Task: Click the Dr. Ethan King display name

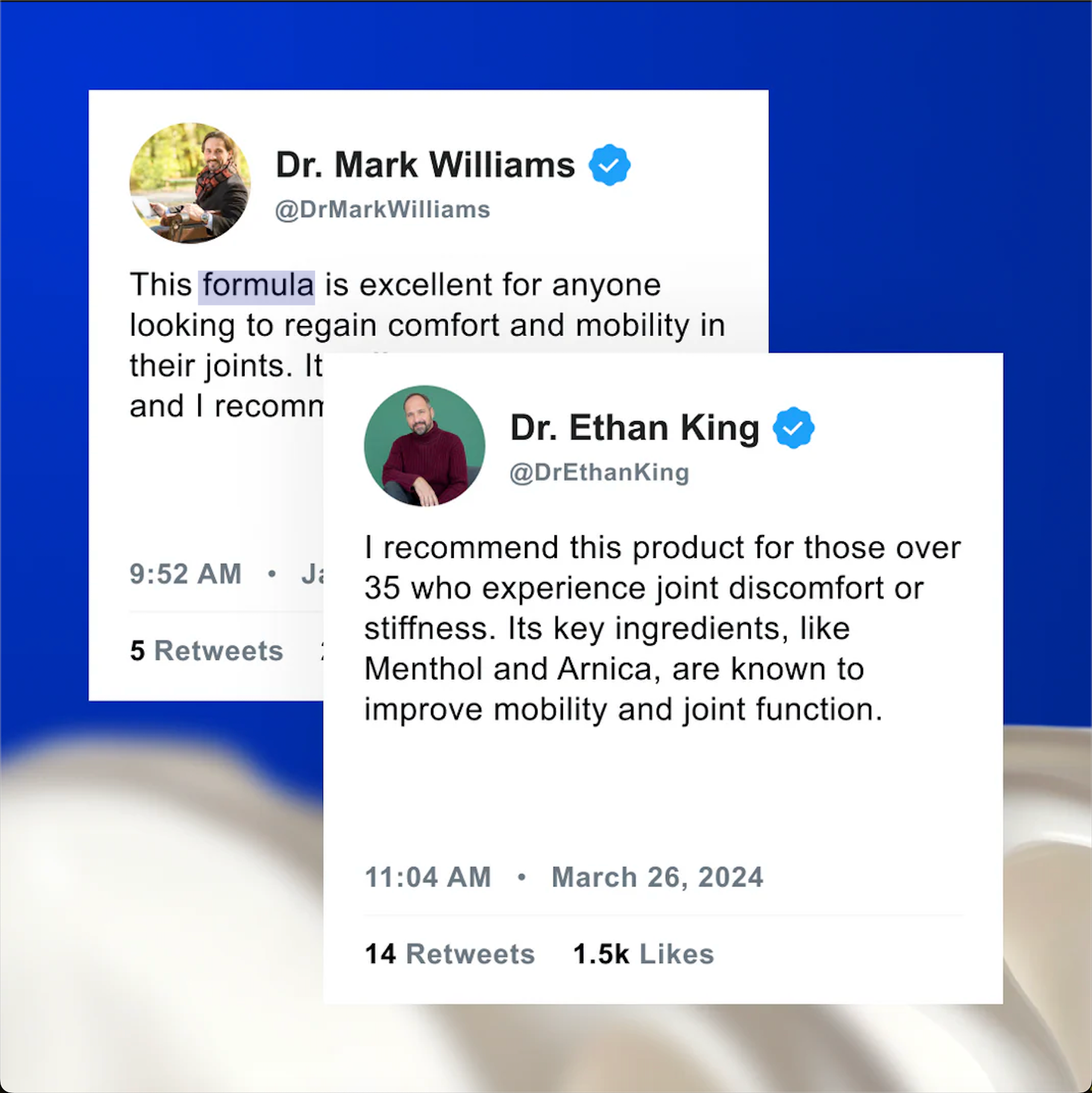Action: (x=635, y=428)
